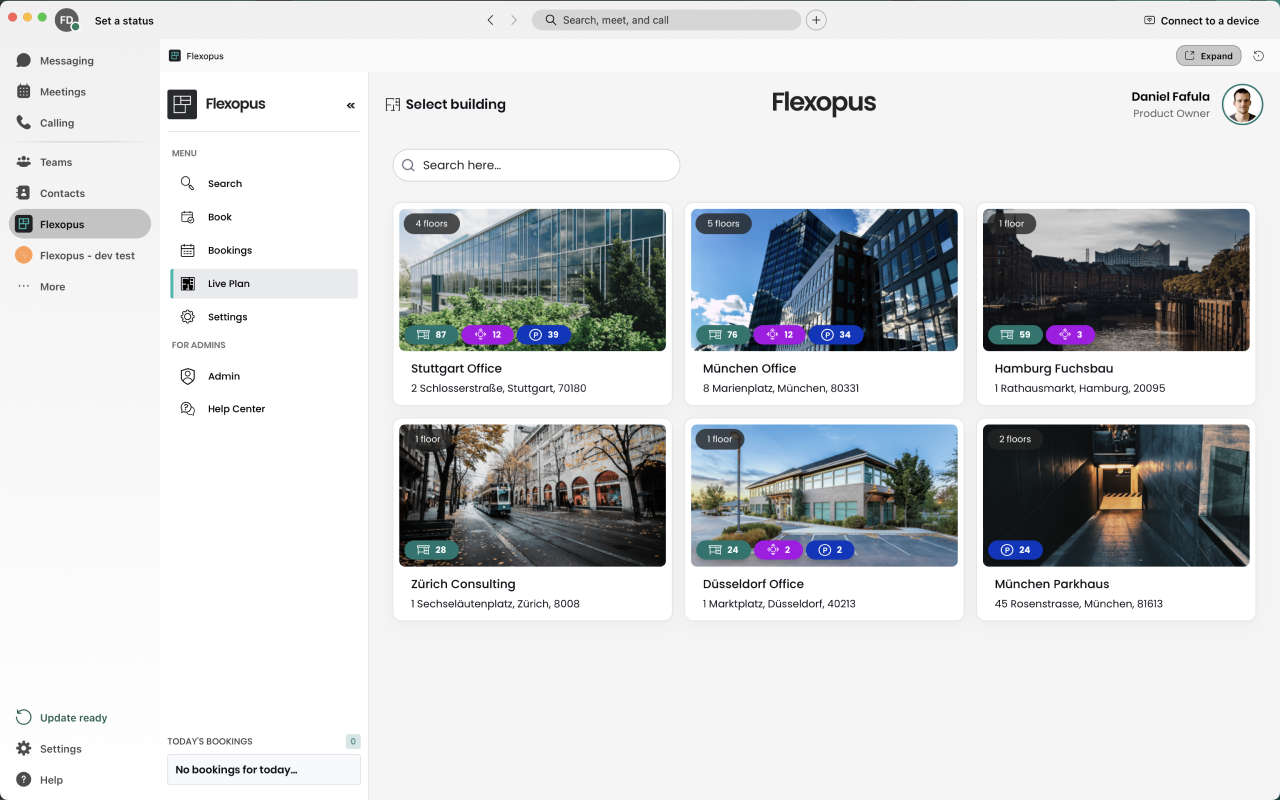1280x800 pixels.
Task: Click meeting room badge 12 on Stuttgart Office
Action: (x=487, y=335)
